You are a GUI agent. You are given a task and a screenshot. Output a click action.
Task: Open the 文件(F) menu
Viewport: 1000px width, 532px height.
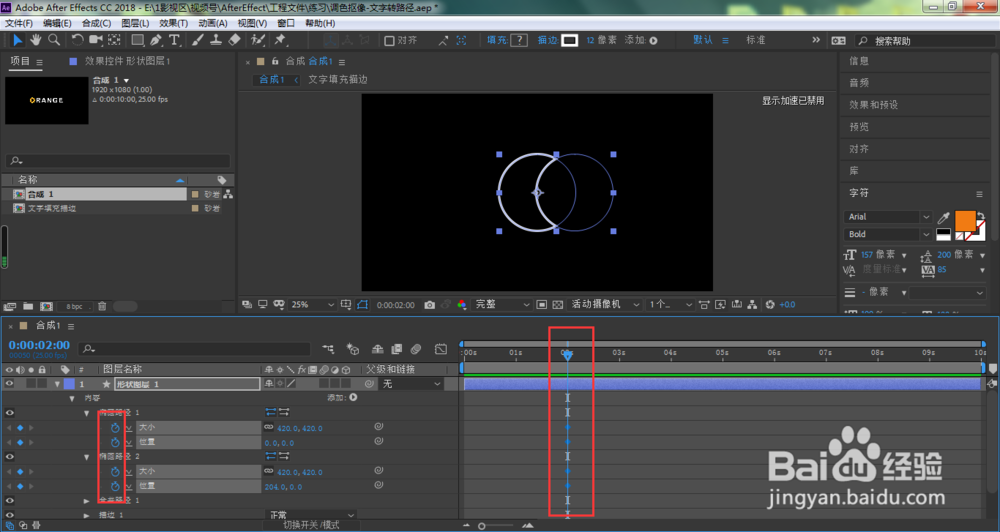tap(18, 23)
